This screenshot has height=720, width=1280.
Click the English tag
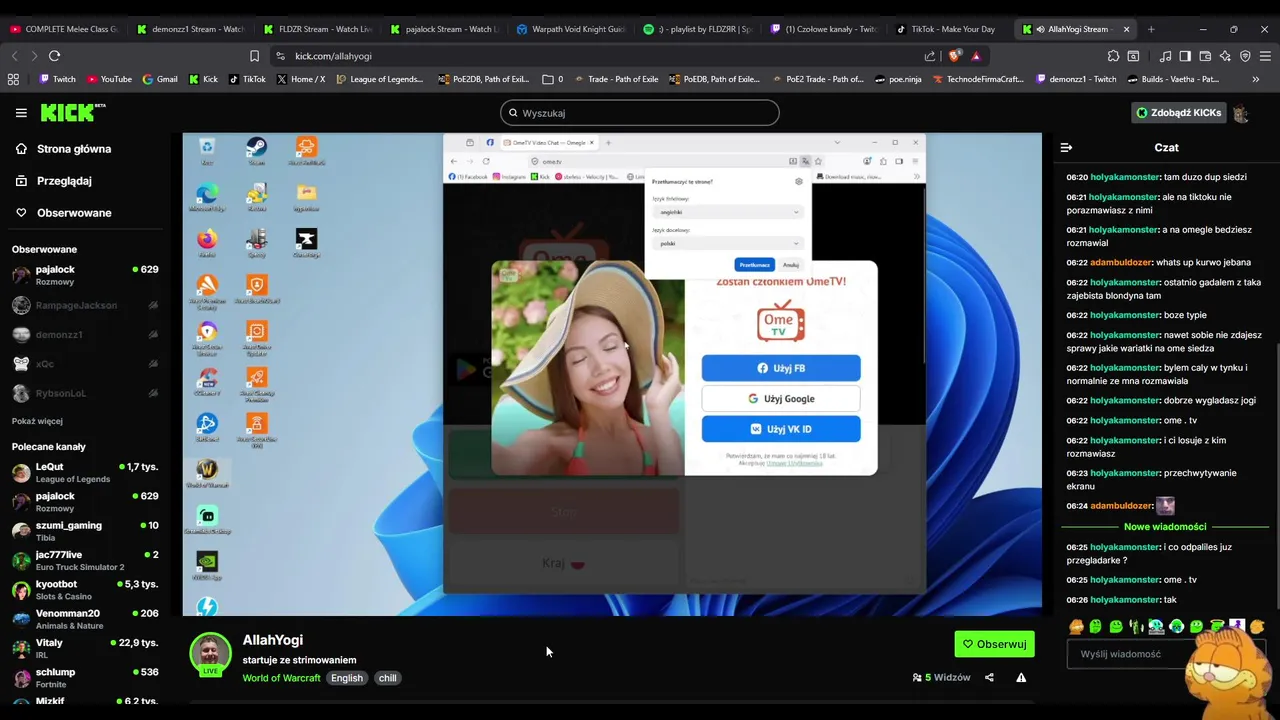click(347, 678)
